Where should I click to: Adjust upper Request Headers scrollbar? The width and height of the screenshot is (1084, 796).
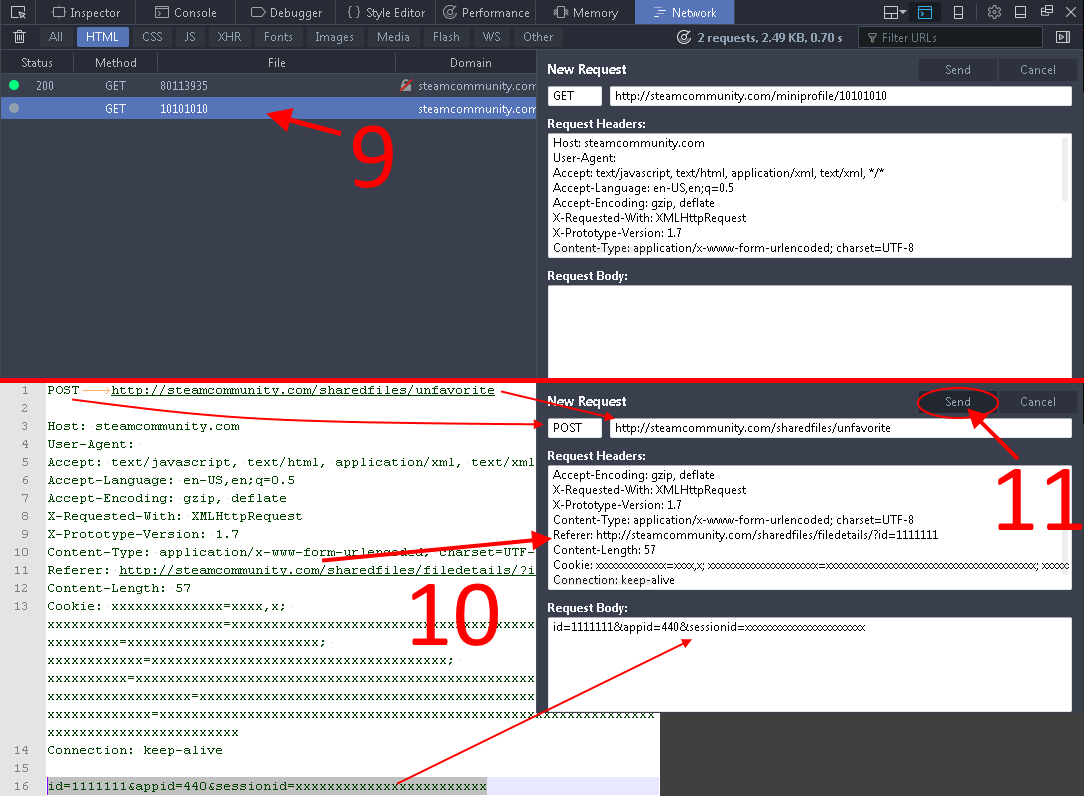tap(1065, 169)
